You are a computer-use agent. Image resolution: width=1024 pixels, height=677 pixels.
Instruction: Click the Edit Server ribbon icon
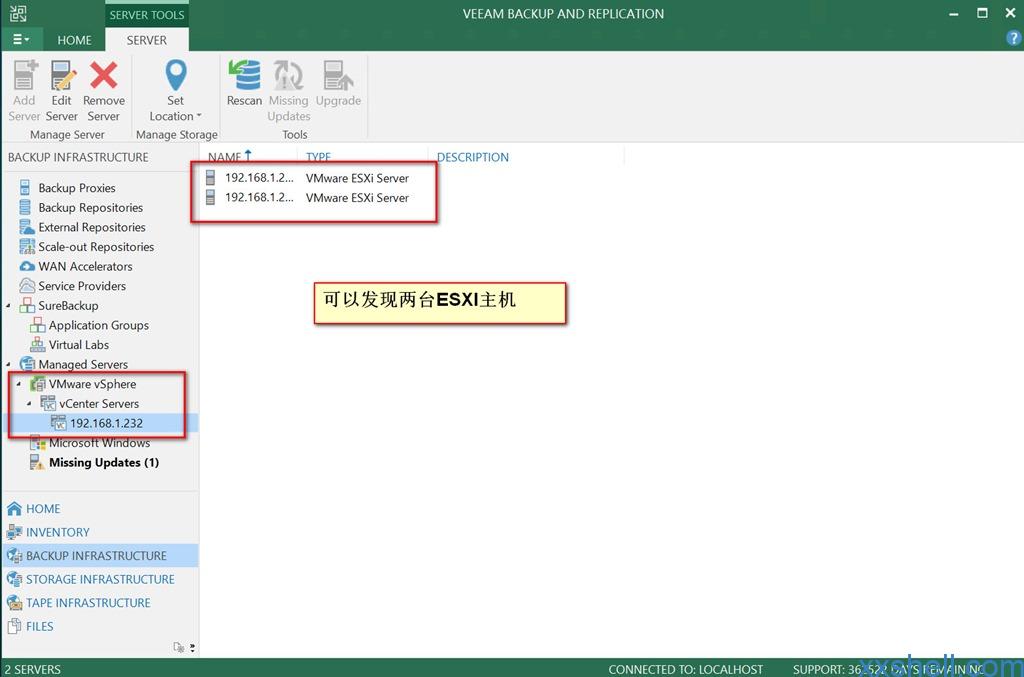[62, 75]
